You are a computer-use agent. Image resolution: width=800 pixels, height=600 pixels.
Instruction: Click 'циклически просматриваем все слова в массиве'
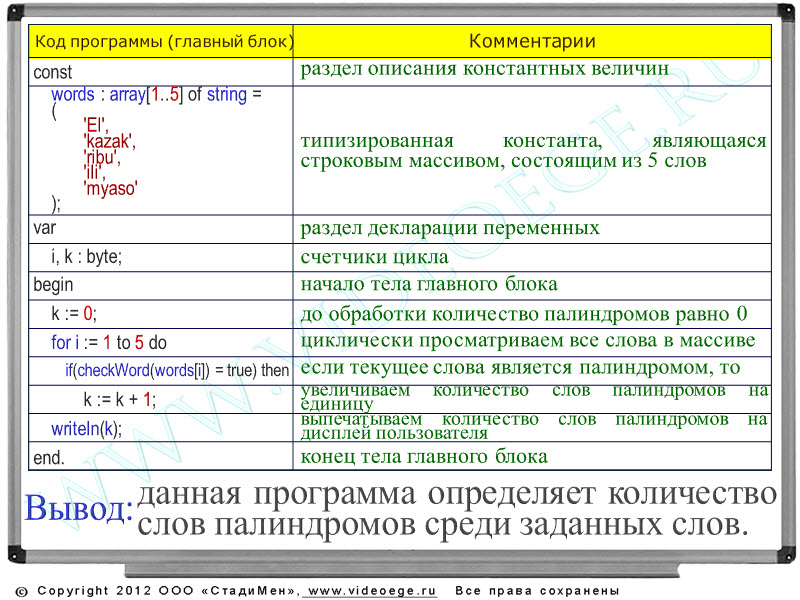[x=528, y=340]
